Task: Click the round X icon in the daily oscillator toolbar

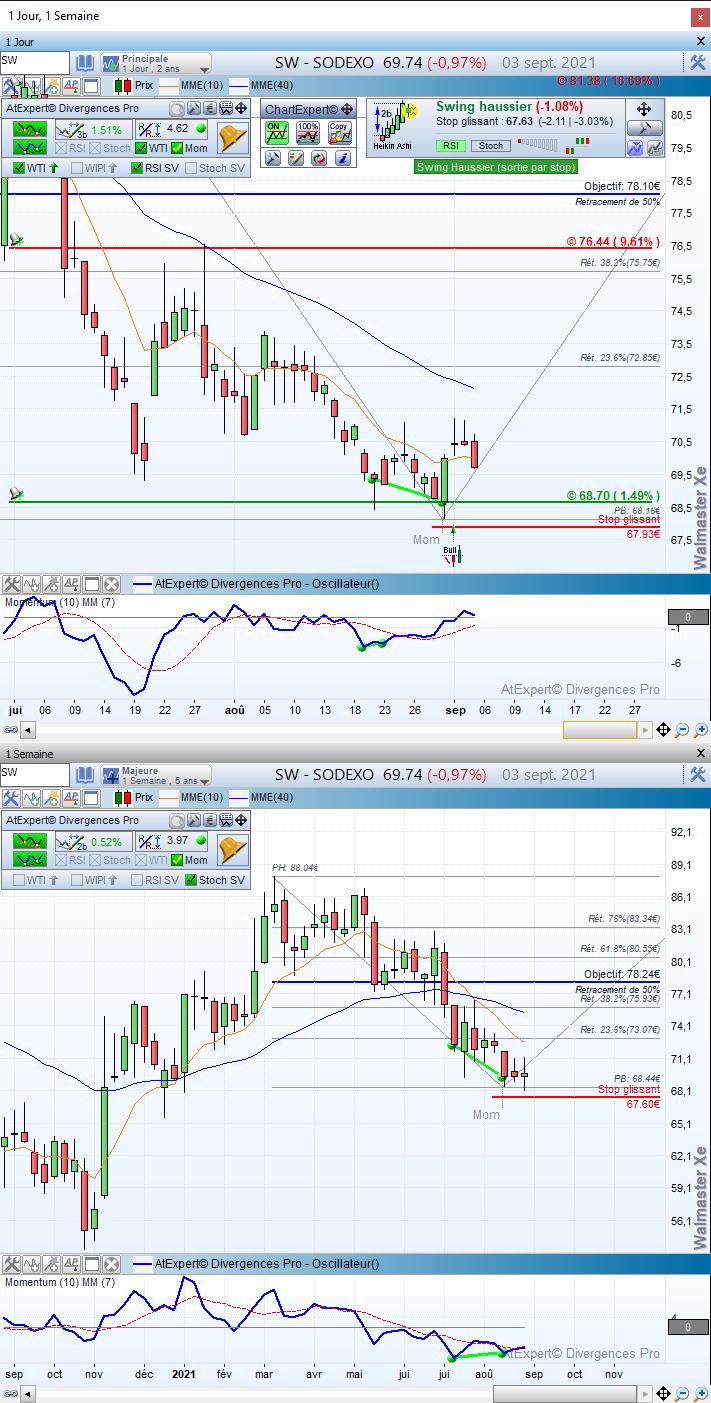Action: (111, 584)
